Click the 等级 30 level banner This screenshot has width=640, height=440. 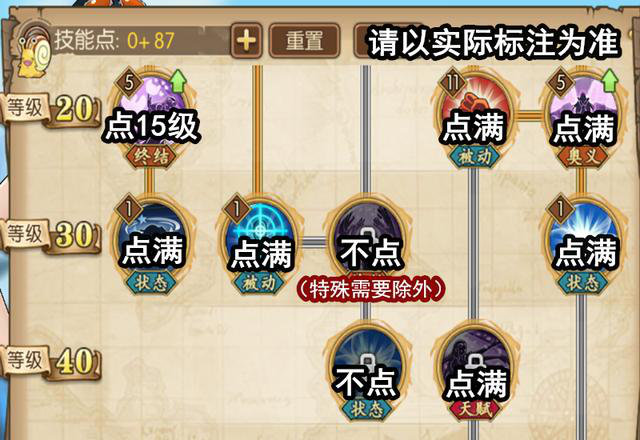[51, 236]
